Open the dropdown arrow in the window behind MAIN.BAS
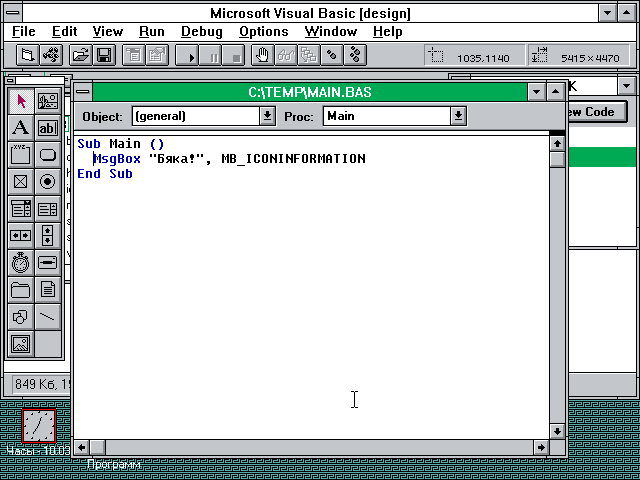This screenshot has height=480, width=640. click(627, 86)
